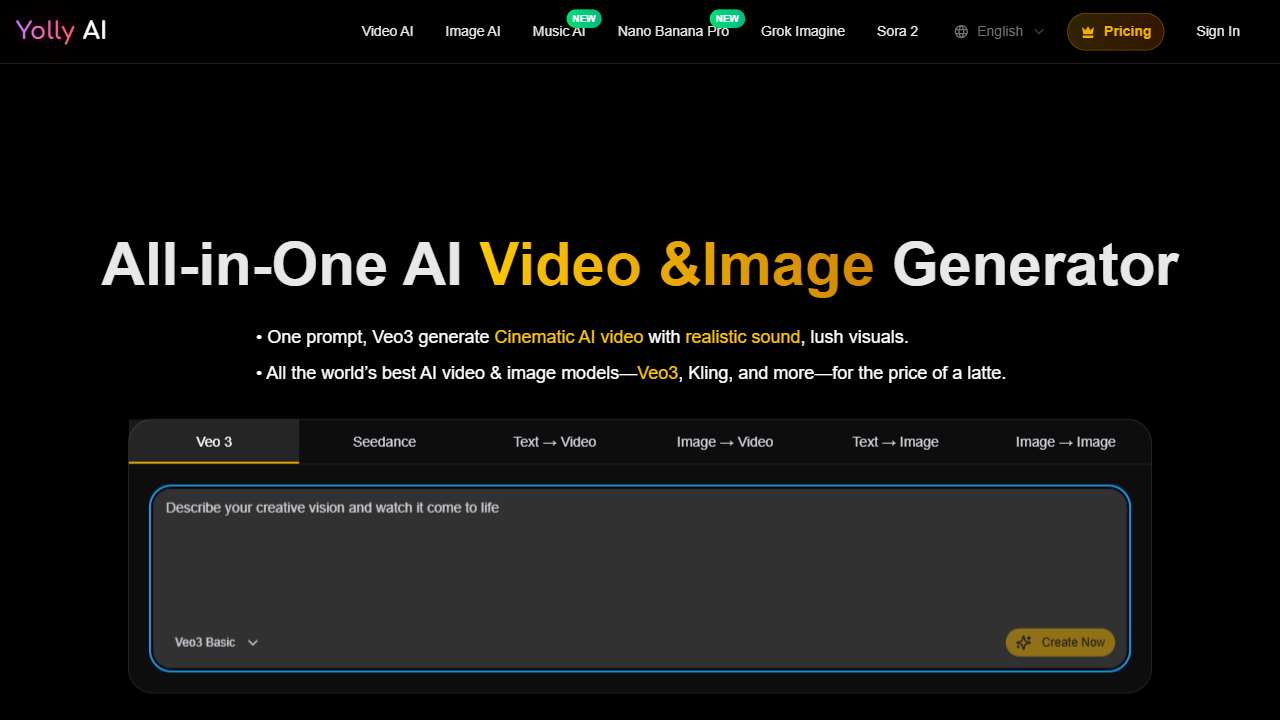The height and width of the screenshot is (720, 1280).
Task: Open the Video AI menu
Action: (387, 31)
